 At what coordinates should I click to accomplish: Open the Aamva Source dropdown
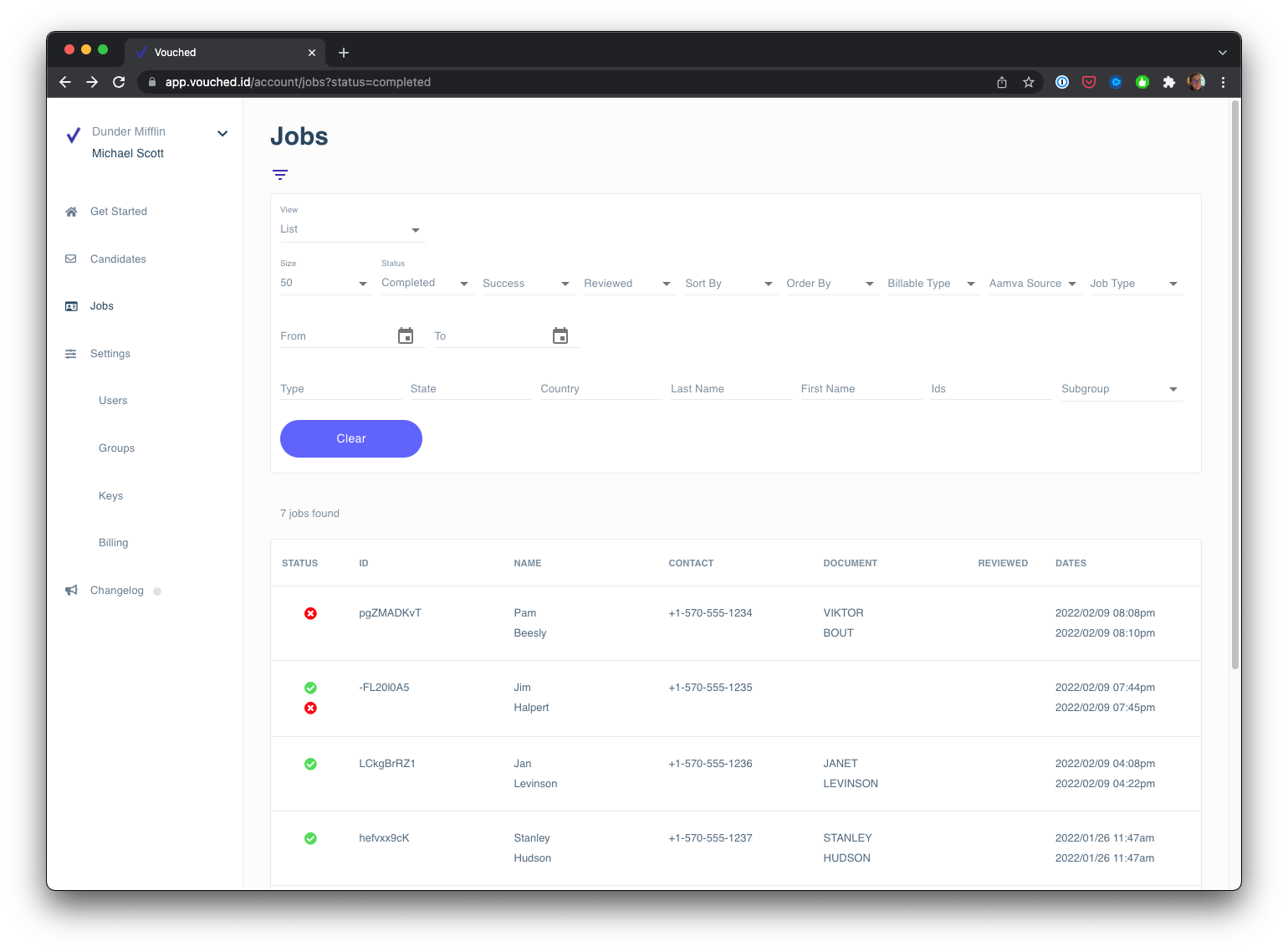[x=1035, y=284]
